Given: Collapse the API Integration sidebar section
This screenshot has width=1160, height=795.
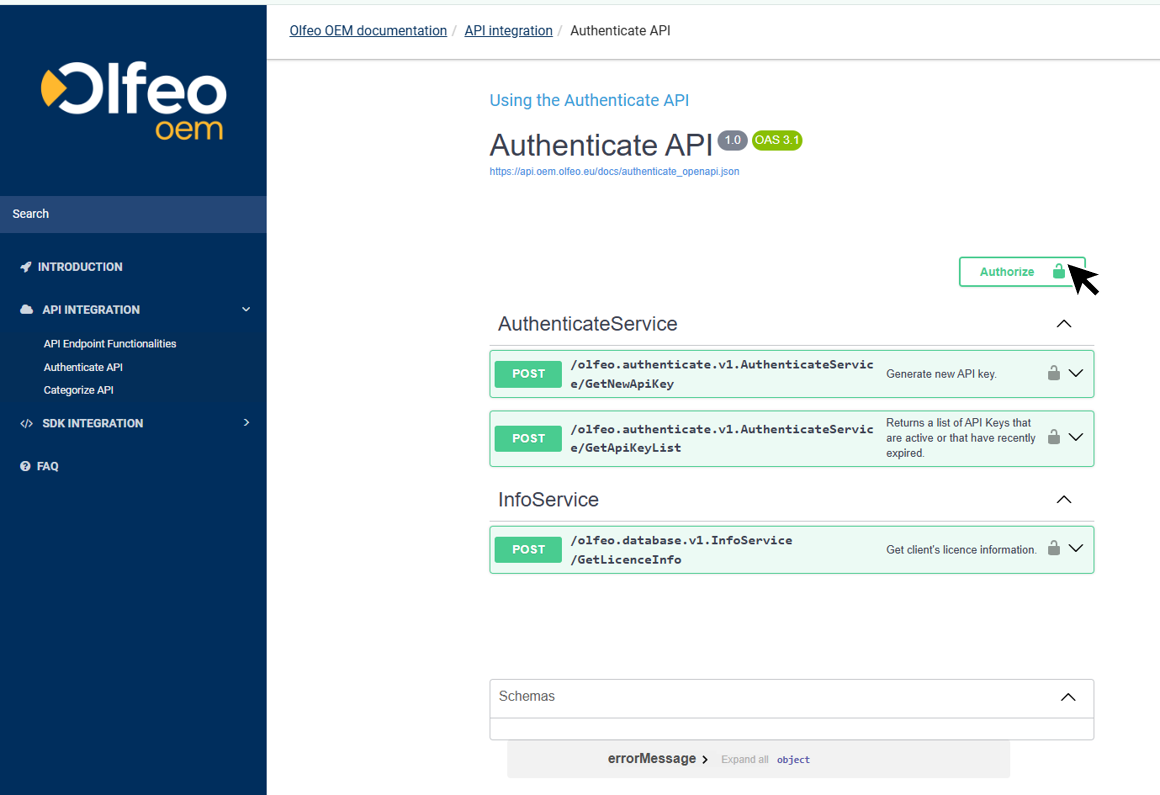Looking at the screenshot, I should coord(246,310).
